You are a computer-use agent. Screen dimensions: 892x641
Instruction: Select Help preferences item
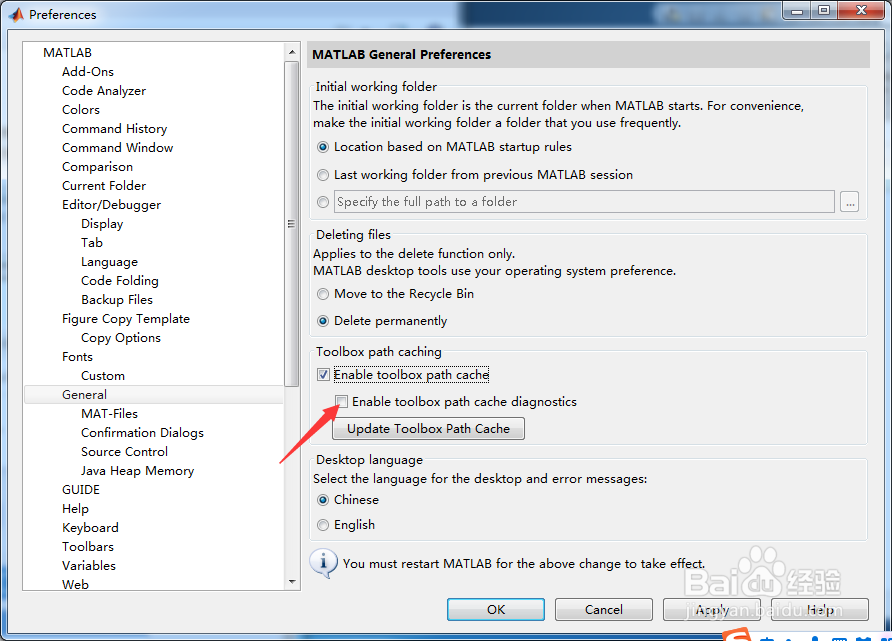pos(75,508)
